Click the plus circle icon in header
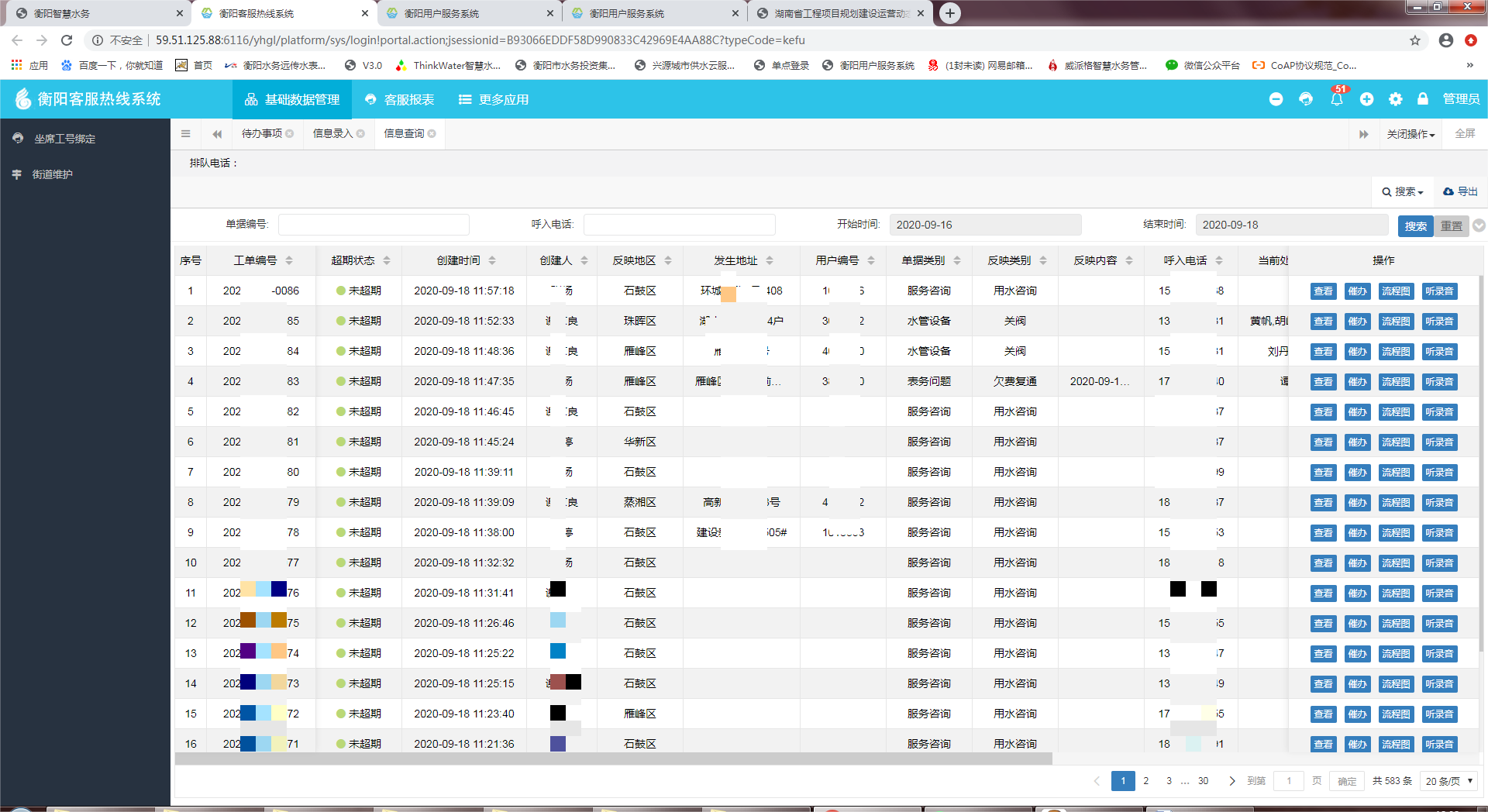The width and height of the screenshot is (1488, 812). (1366, 99)
